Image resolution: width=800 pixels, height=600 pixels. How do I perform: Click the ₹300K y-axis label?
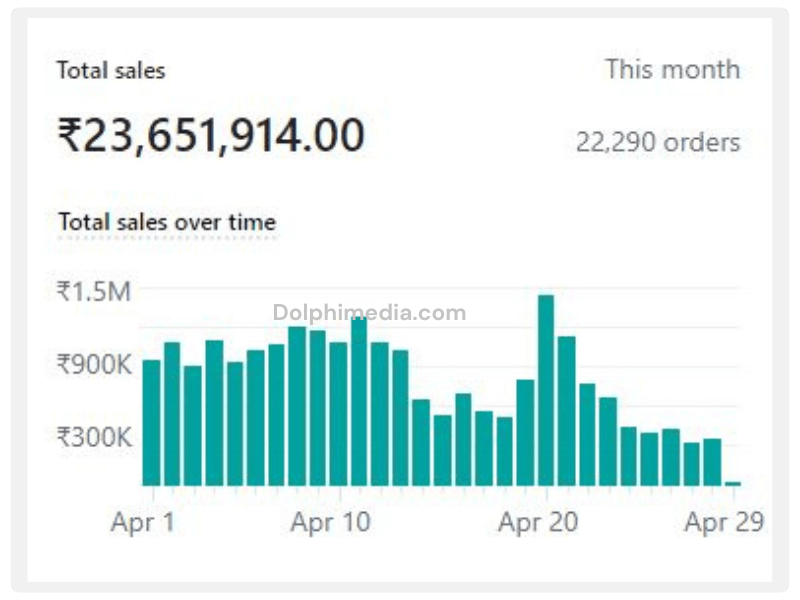pos(93,437)
